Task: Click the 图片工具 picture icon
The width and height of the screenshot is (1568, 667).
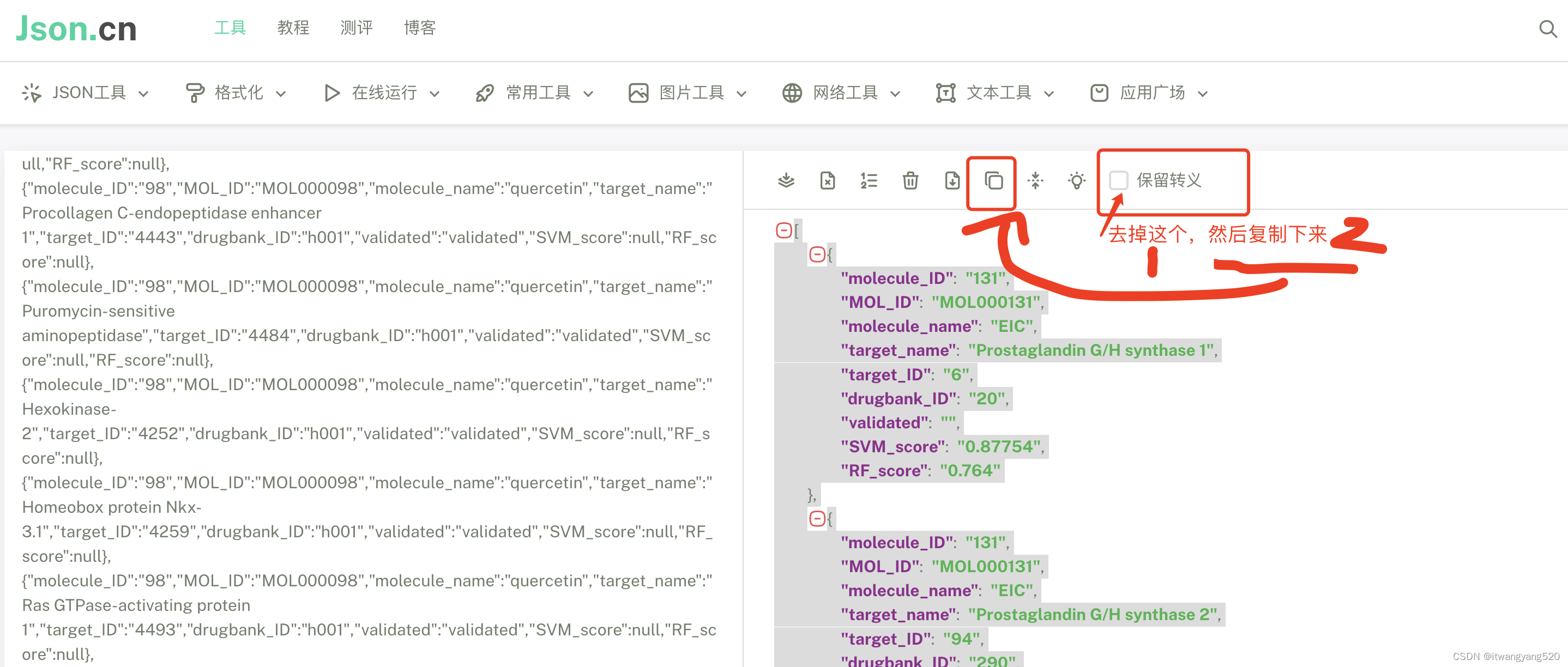Action: pos(638,93)
